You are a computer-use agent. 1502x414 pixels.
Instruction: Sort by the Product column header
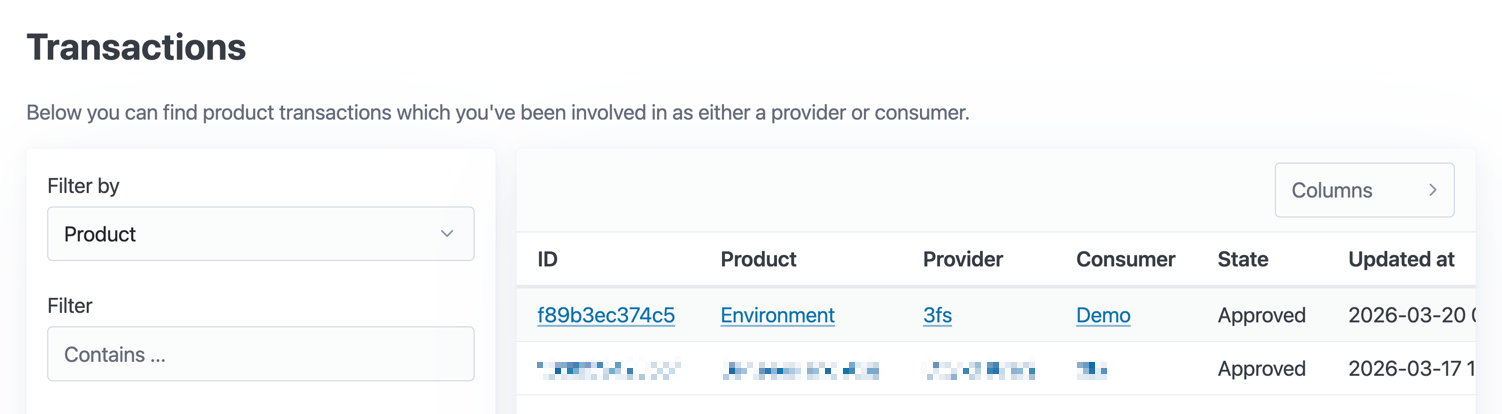click(758, 260)
